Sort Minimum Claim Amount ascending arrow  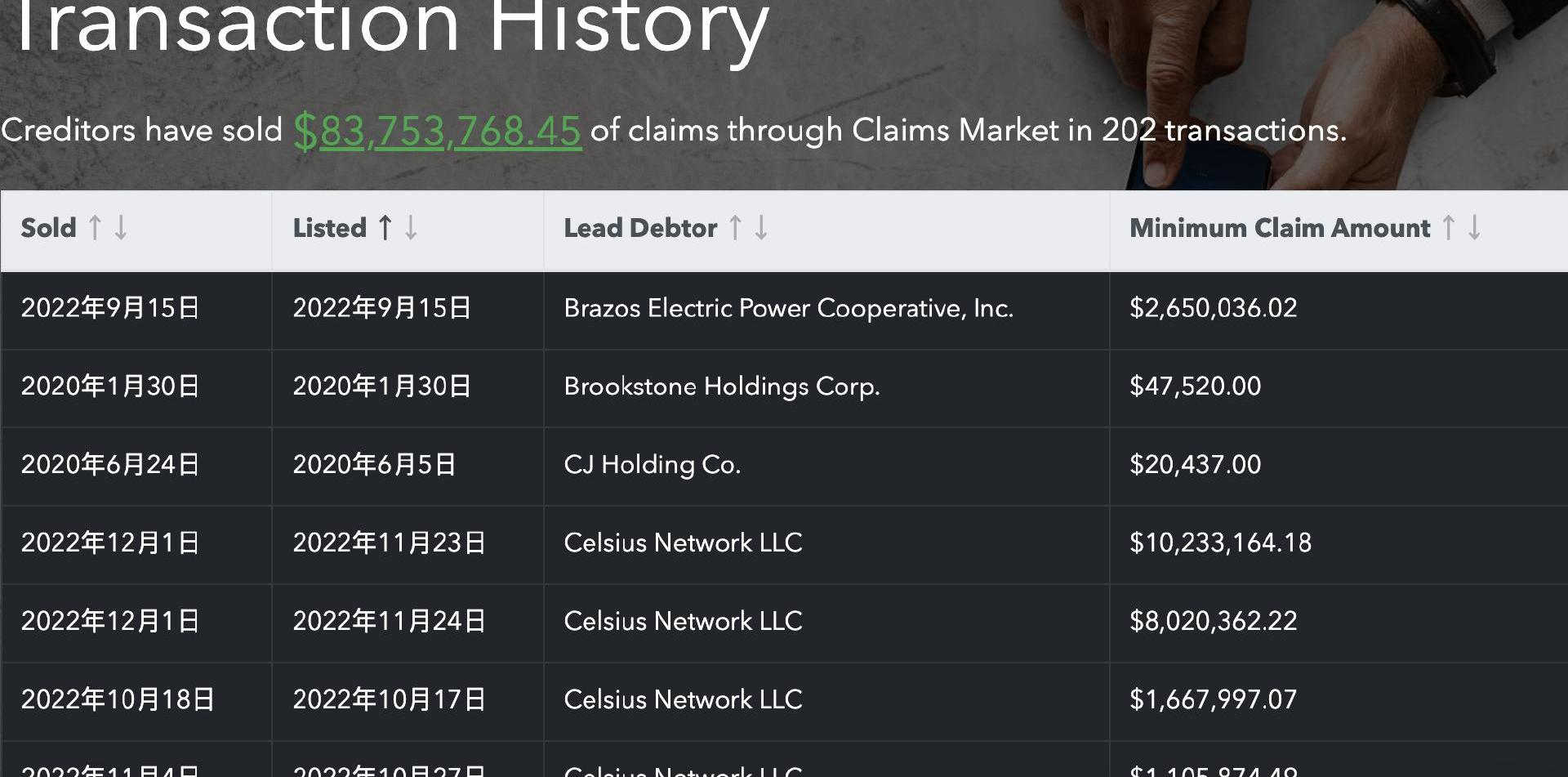[1448, 228]
